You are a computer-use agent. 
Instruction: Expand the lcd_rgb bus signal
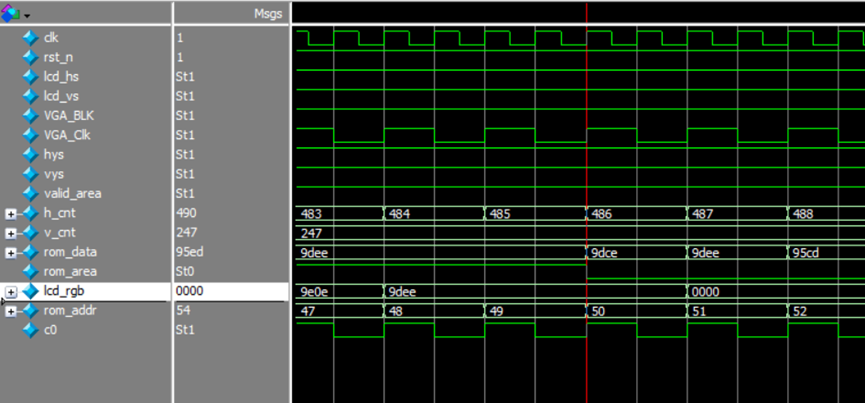(x=10, y=292)
